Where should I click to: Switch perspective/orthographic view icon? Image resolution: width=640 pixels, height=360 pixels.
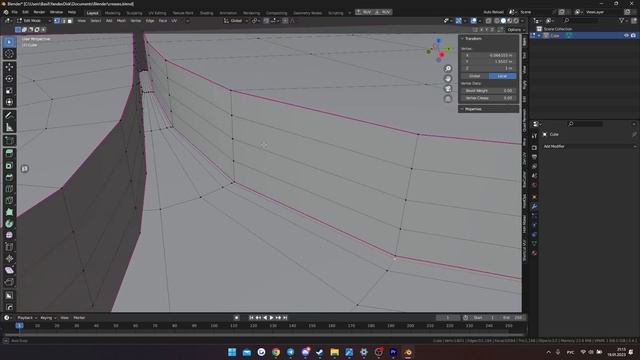(x=448, y=99)
